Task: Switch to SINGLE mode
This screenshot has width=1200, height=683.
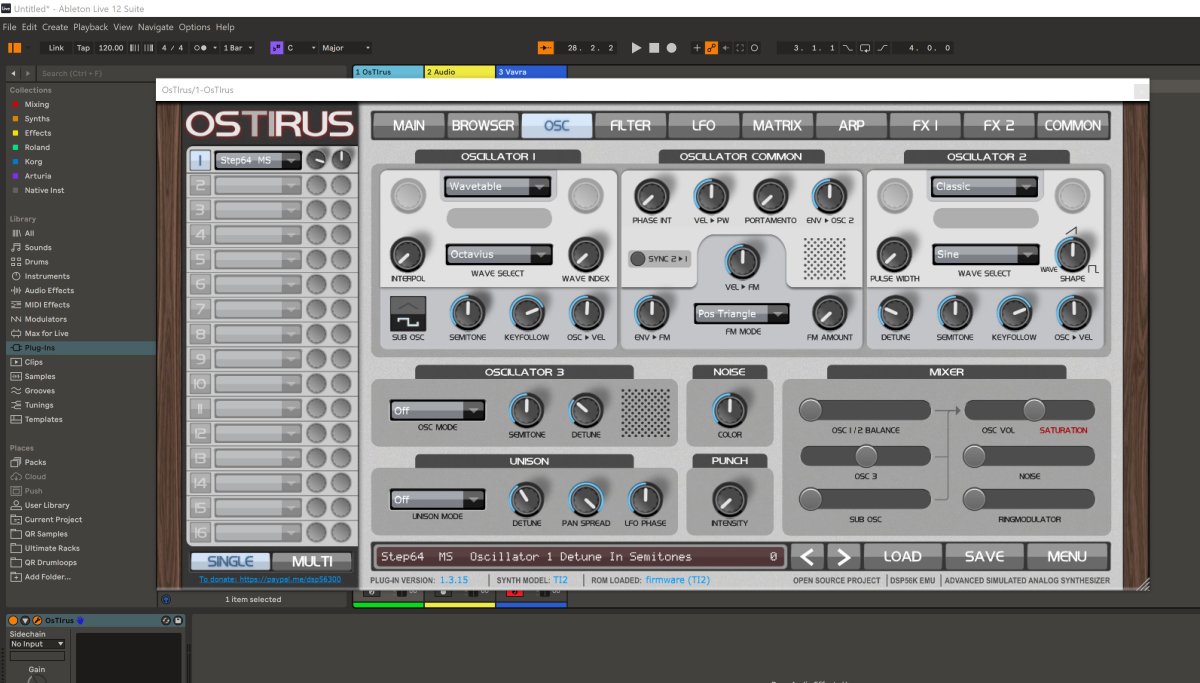Action: point(230,561)
